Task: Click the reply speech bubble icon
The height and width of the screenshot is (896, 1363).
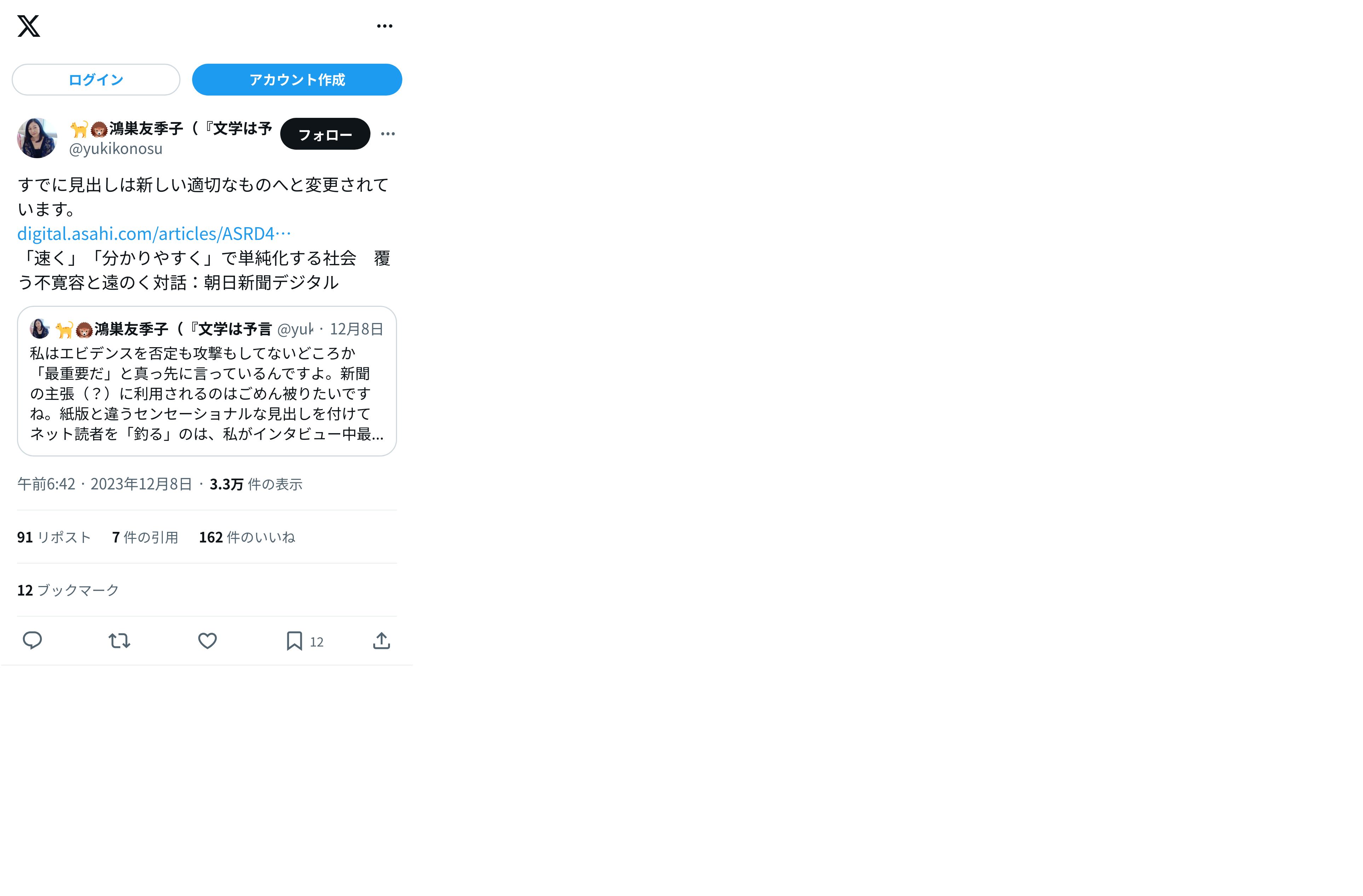Action: click(32, 641)
